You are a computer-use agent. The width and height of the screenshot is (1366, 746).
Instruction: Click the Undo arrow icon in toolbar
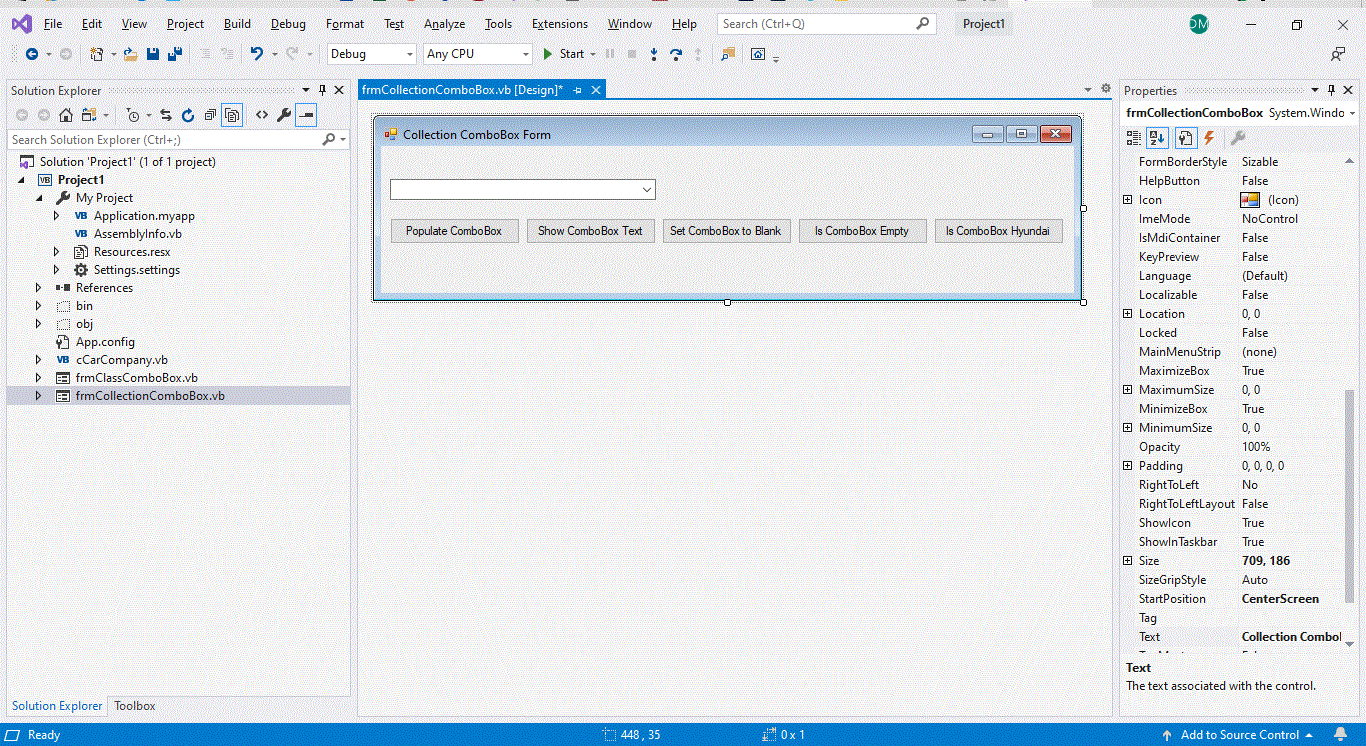pyautogui.click(x=256, y=54)
